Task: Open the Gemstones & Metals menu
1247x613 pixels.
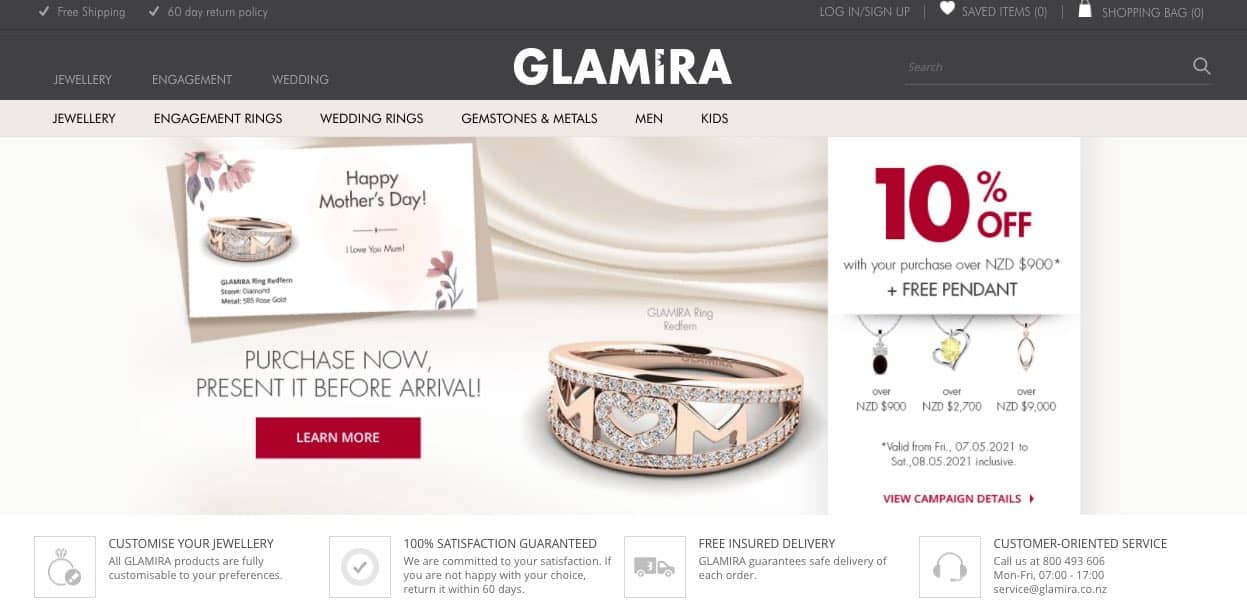Action: 529,118
